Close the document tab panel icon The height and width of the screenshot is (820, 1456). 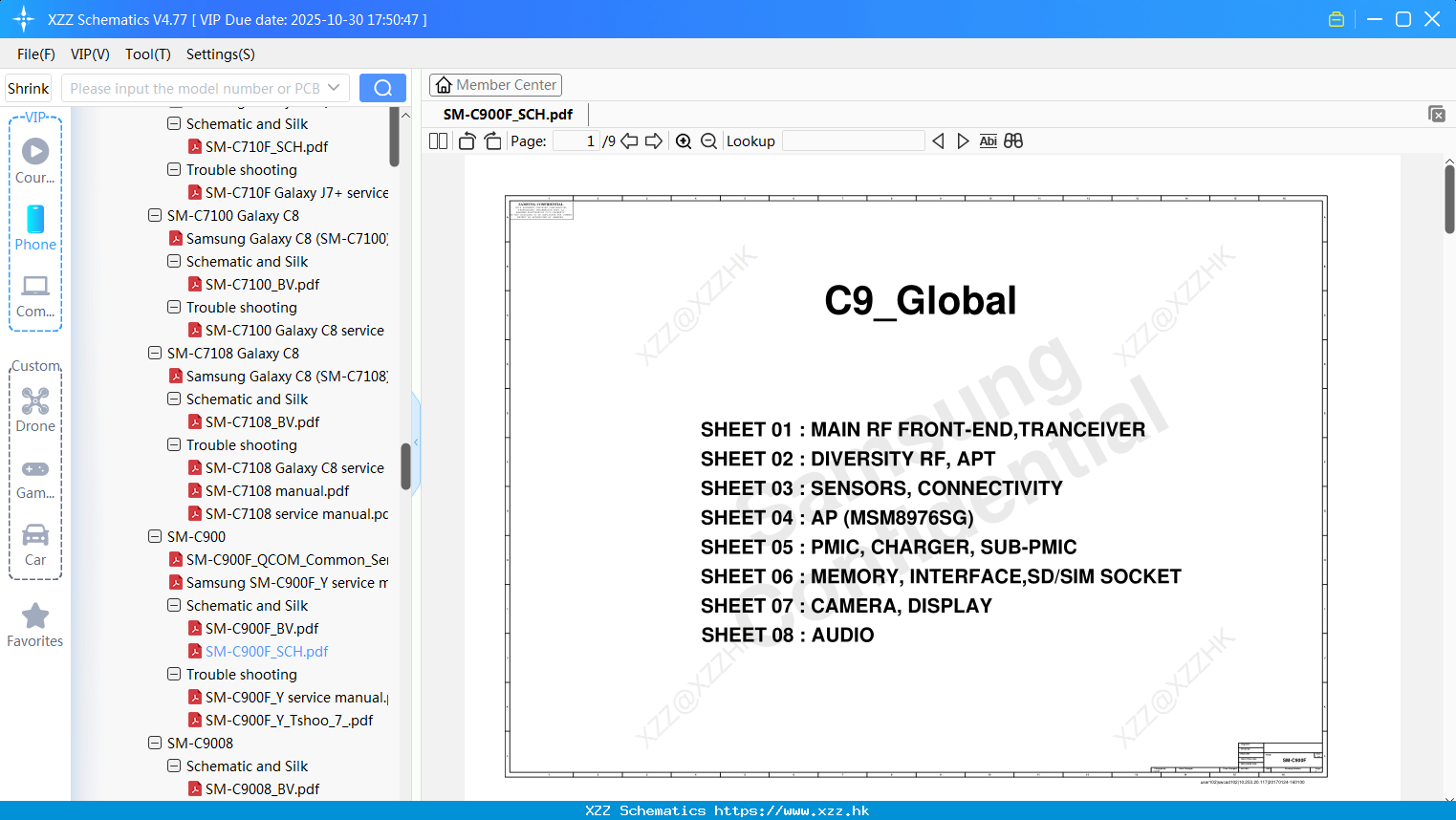pyautogui.click(x=1436, y=114)
